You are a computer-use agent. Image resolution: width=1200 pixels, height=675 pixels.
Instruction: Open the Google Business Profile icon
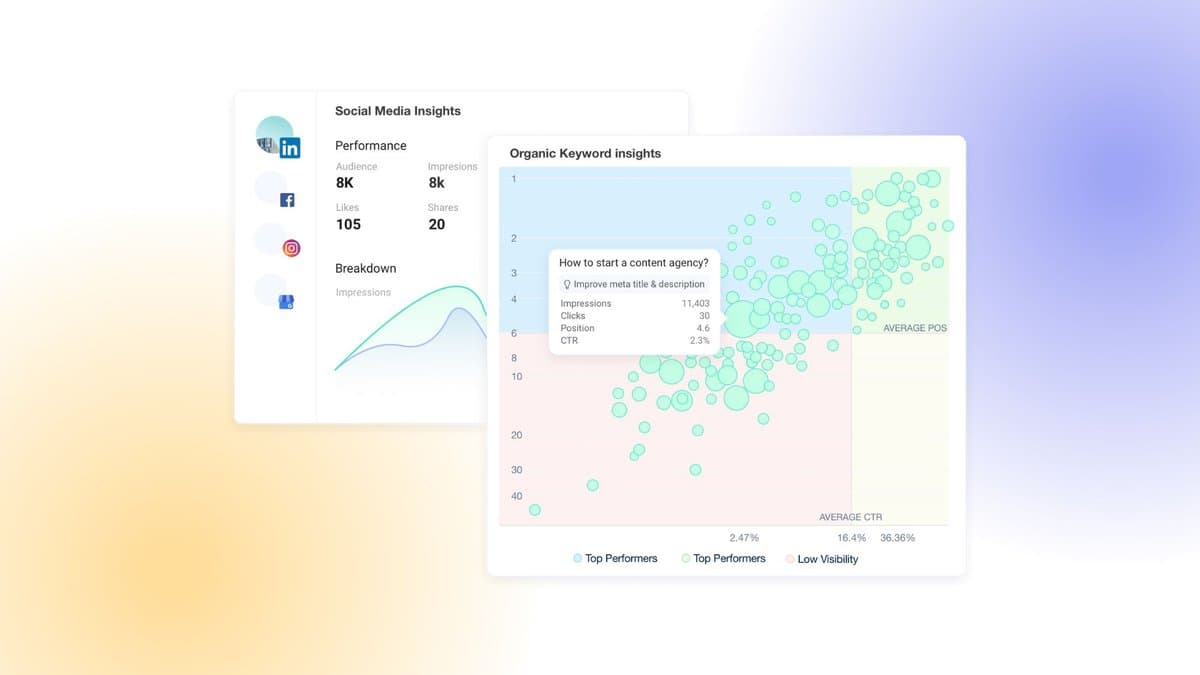click(287, 301)
